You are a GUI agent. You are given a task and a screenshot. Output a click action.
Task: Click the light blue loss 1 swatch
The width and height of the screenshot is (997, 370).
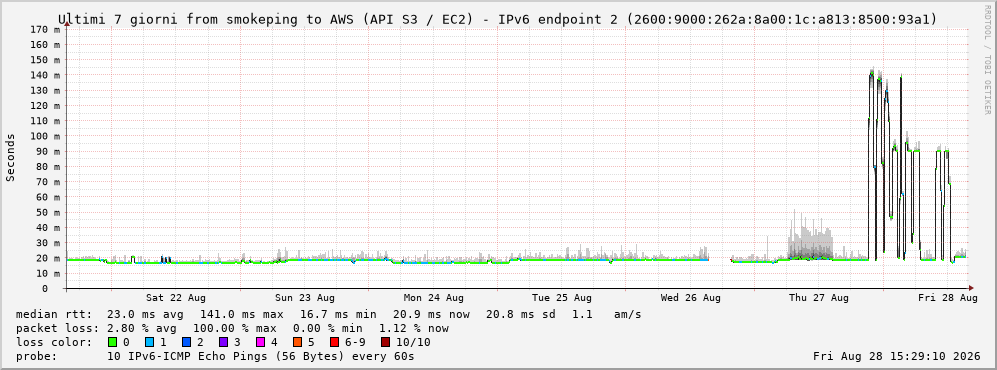point(149,342)
